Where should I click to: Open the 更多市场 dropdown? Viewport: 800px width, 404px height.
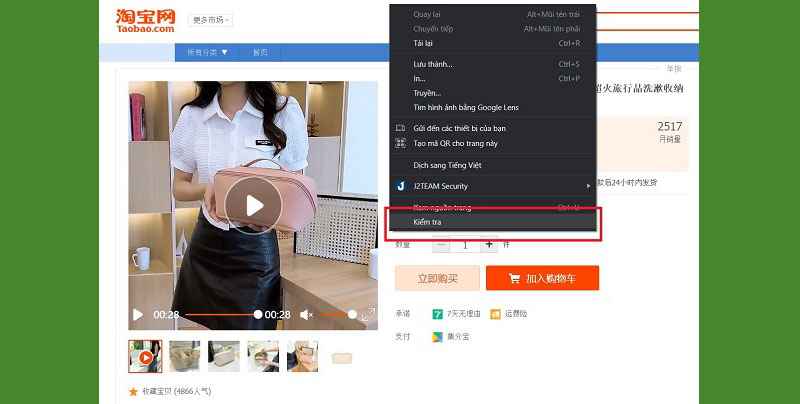(x=211, y=20)
